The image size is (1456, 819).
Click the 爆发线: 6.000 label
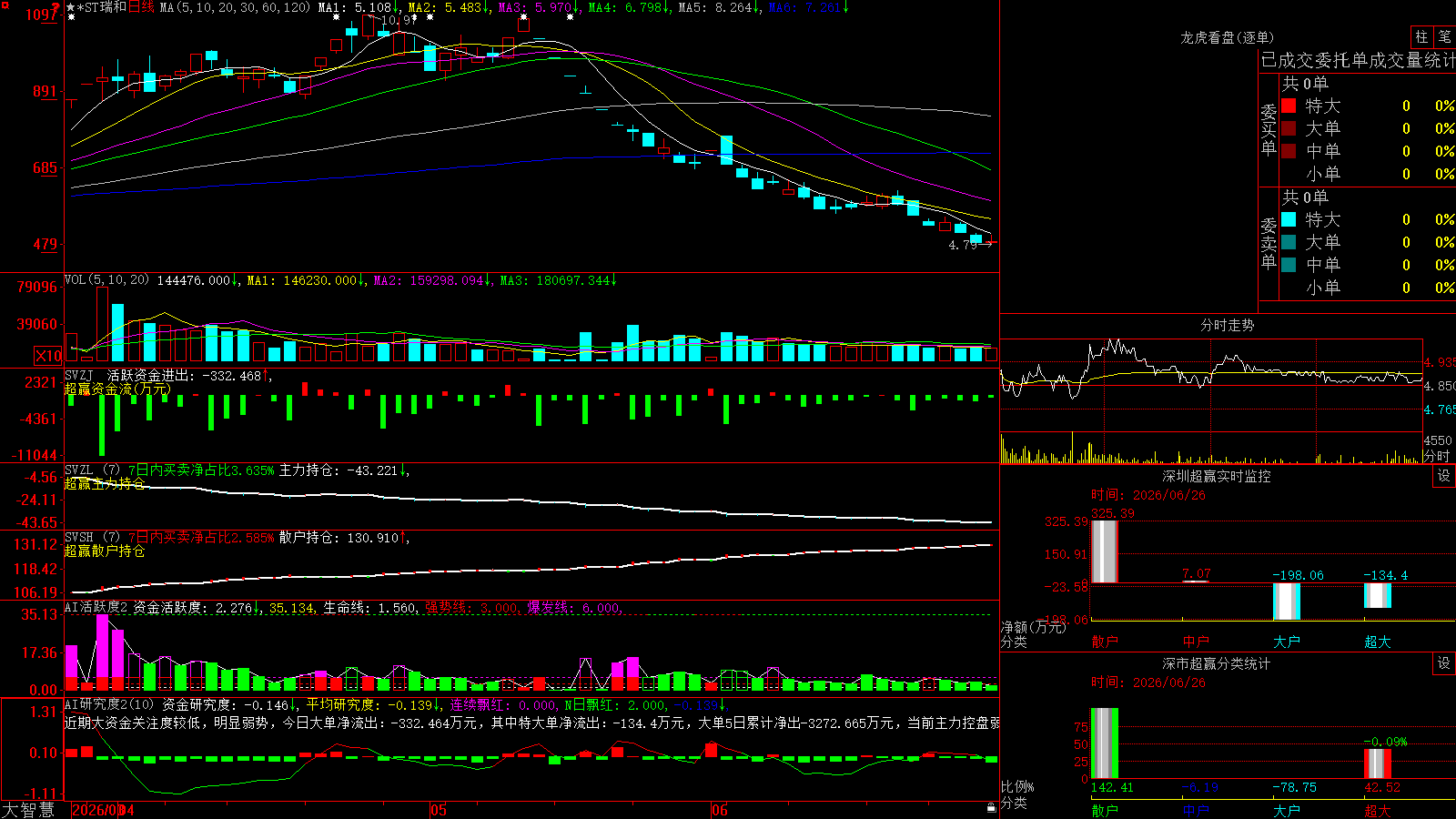click(574, 607)
